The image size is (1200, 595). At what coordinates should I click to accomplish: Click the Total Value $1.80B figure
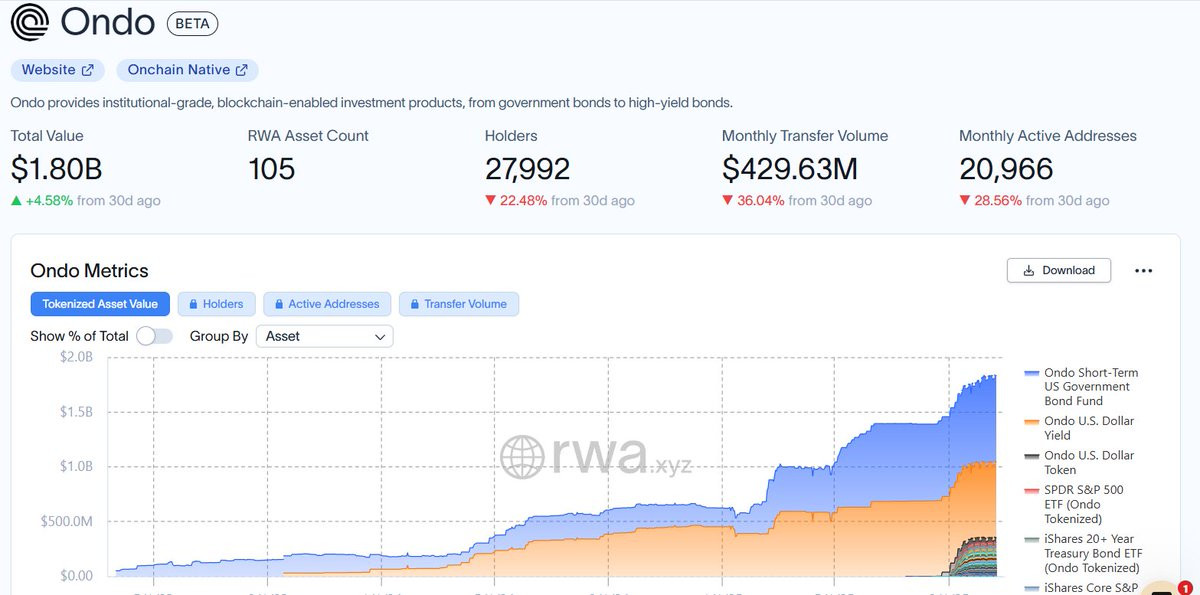[x=57, y=169]
